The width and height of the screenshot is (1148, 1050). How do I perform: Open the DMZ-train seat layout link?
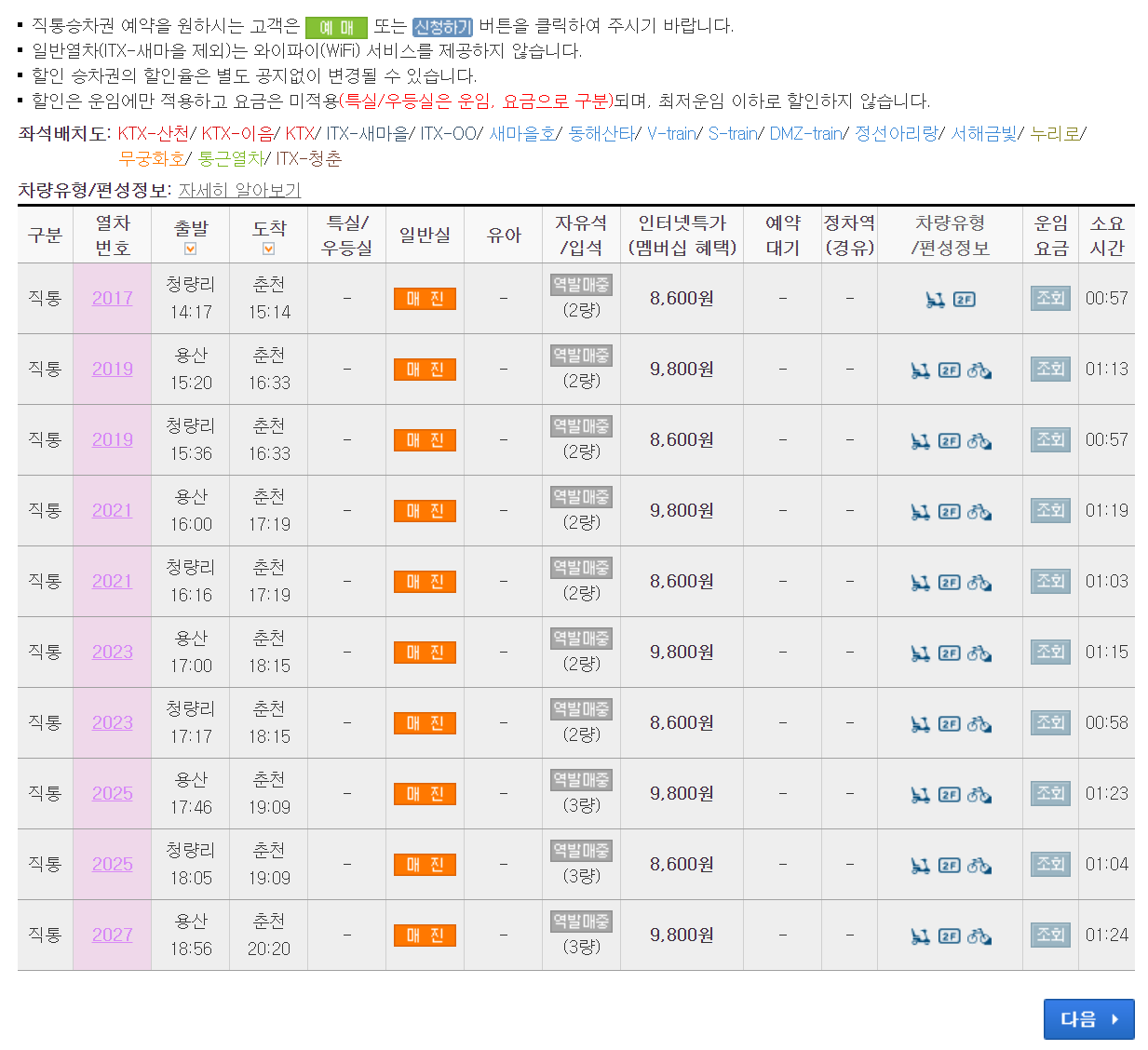(805, 134)
